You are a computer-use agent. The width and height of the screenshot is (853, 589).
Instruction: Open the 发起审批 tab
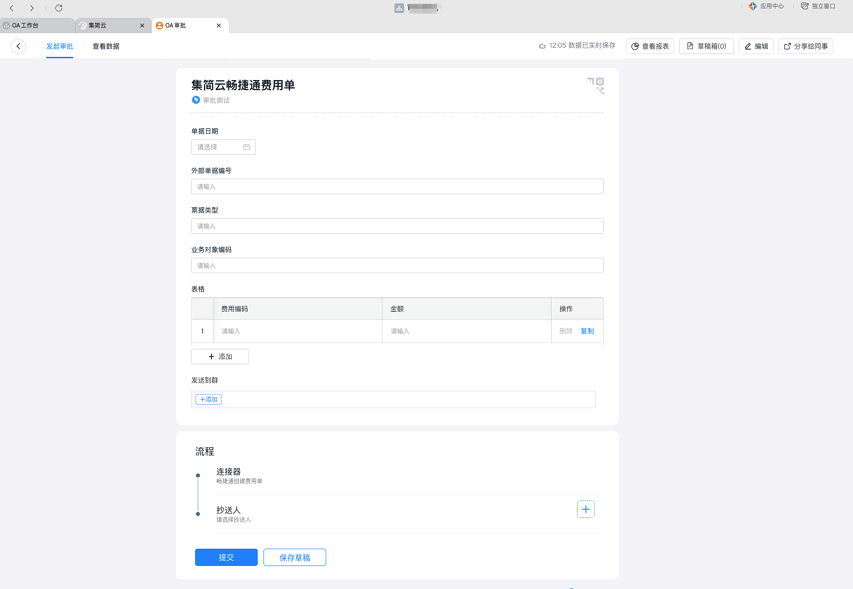(60, 46)
